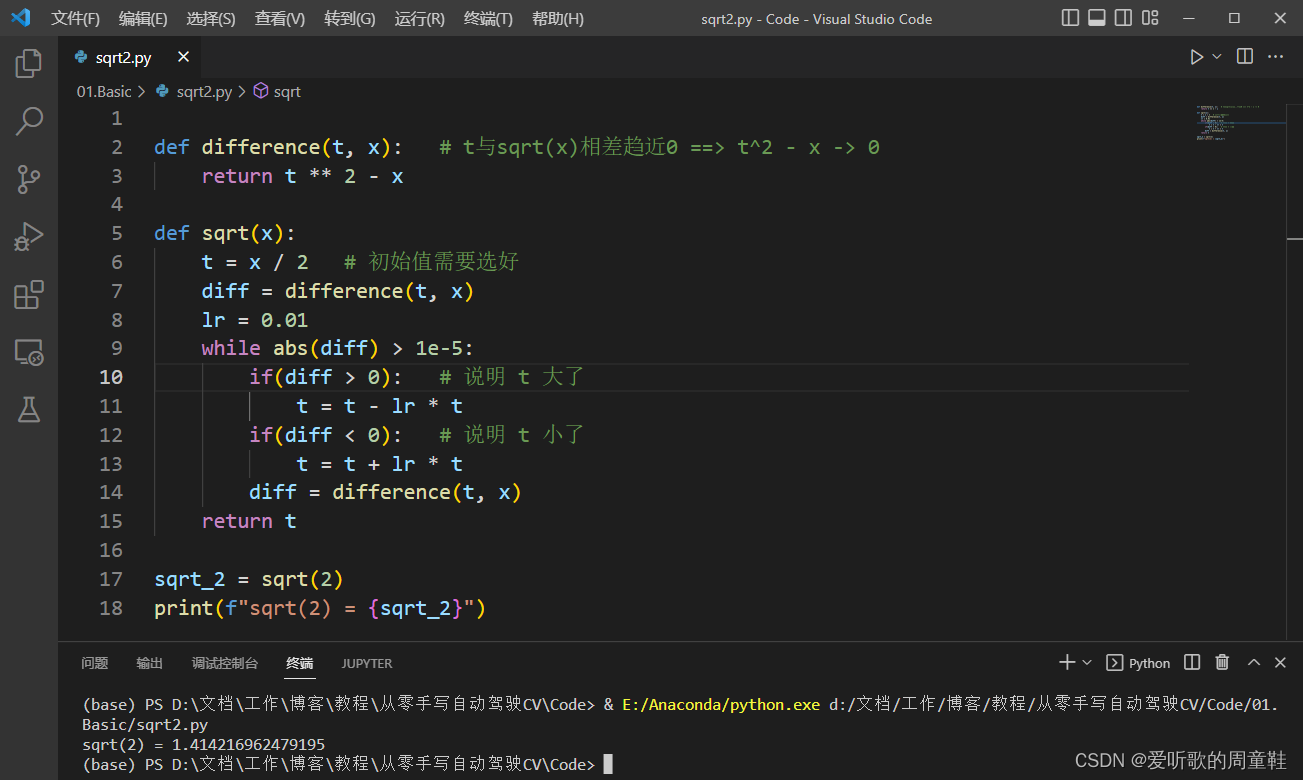
Task: Click the 'def sqrt(x):' code line
Action: 225,233
